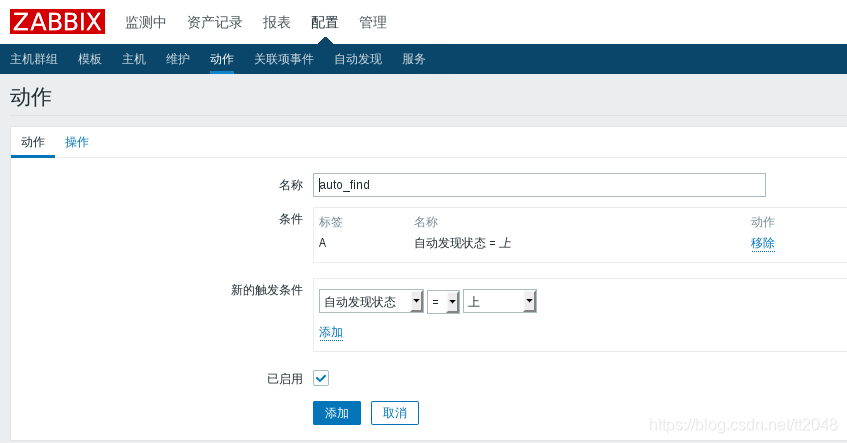The height and width of the screenshot is (443, 847).
Task: Go to 主机群组 submenu
Action: pos(33,59)
